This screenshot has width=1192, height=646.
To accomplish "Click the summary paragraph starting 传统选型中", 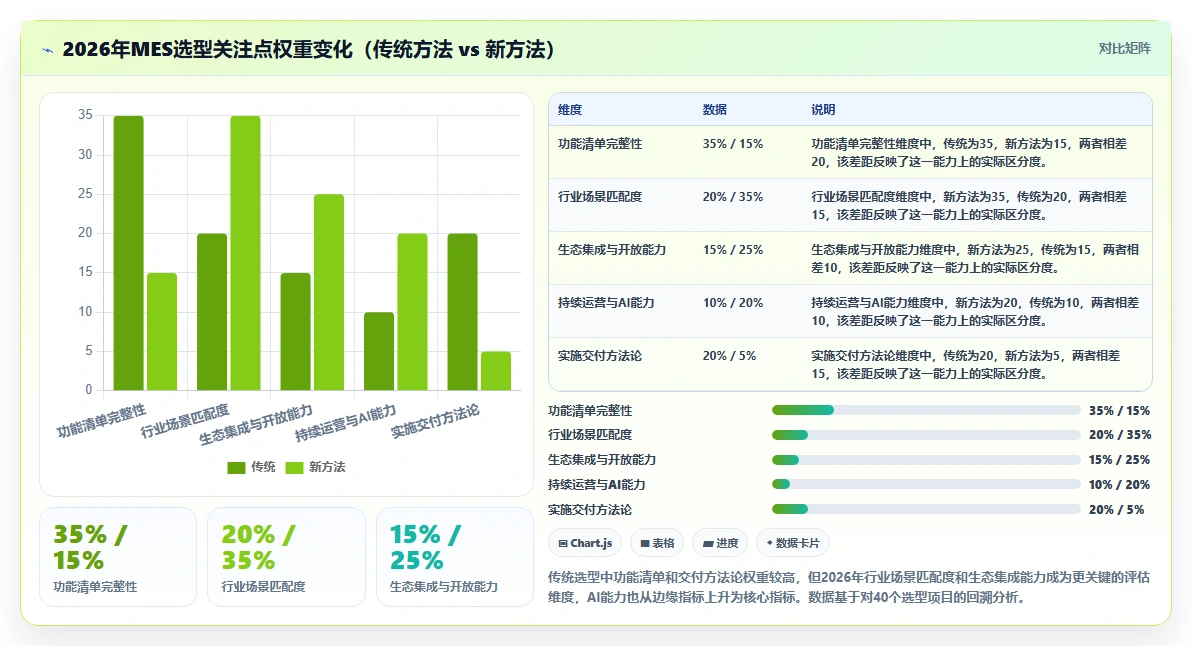I will click(849, 587).
